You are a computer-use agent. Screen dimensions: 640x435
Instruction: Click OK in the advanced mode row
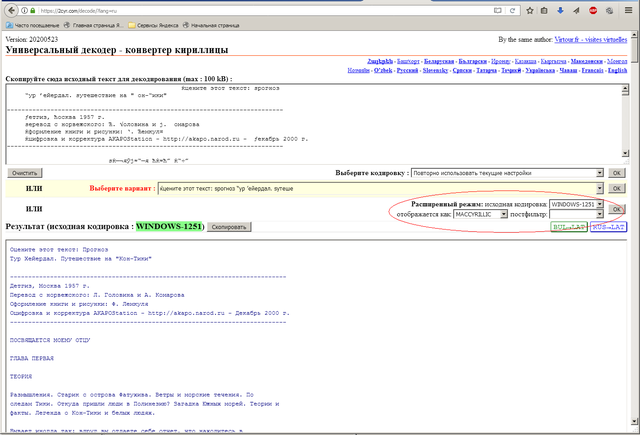click(617, 209)
